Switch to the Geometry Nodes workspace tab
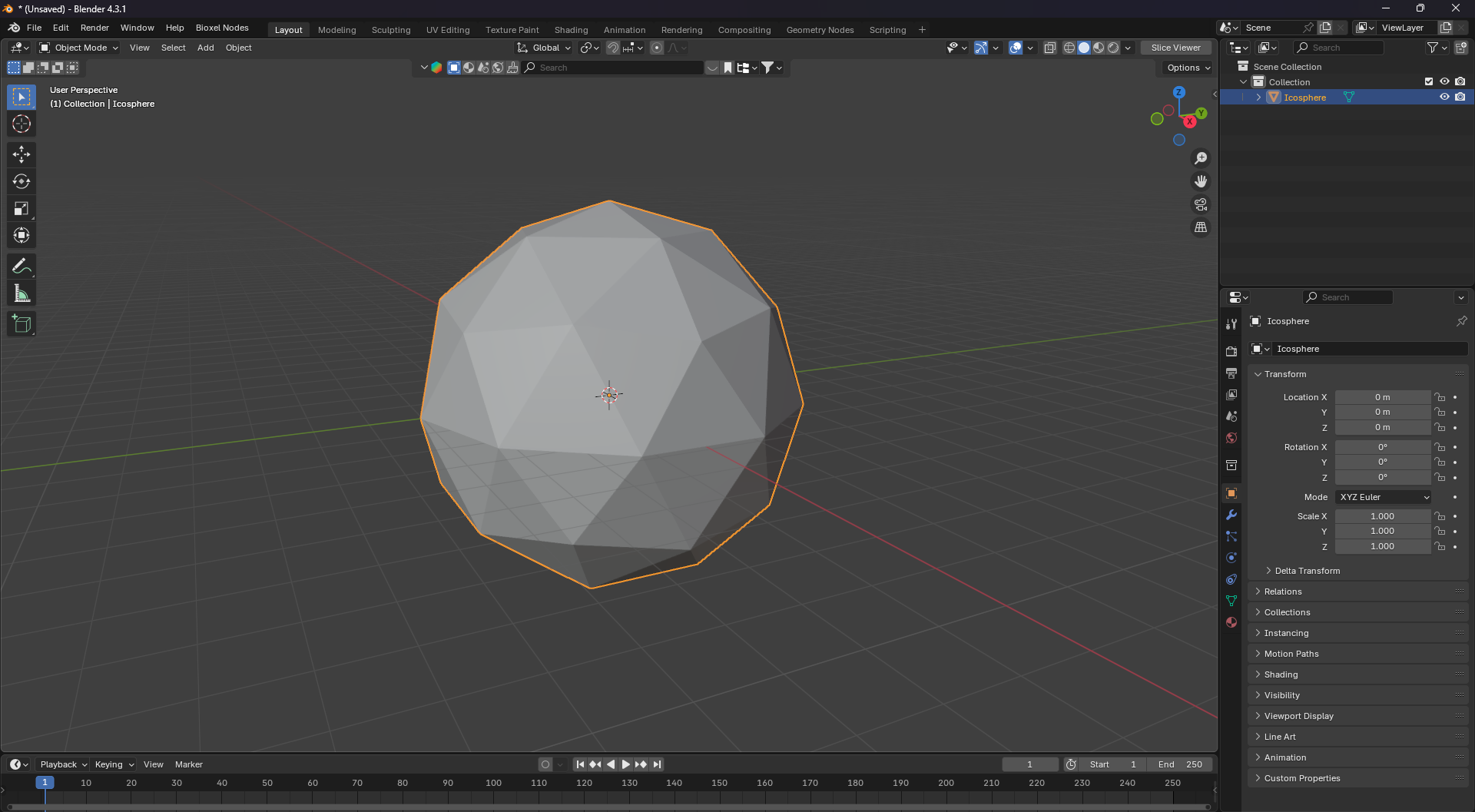 820,30
